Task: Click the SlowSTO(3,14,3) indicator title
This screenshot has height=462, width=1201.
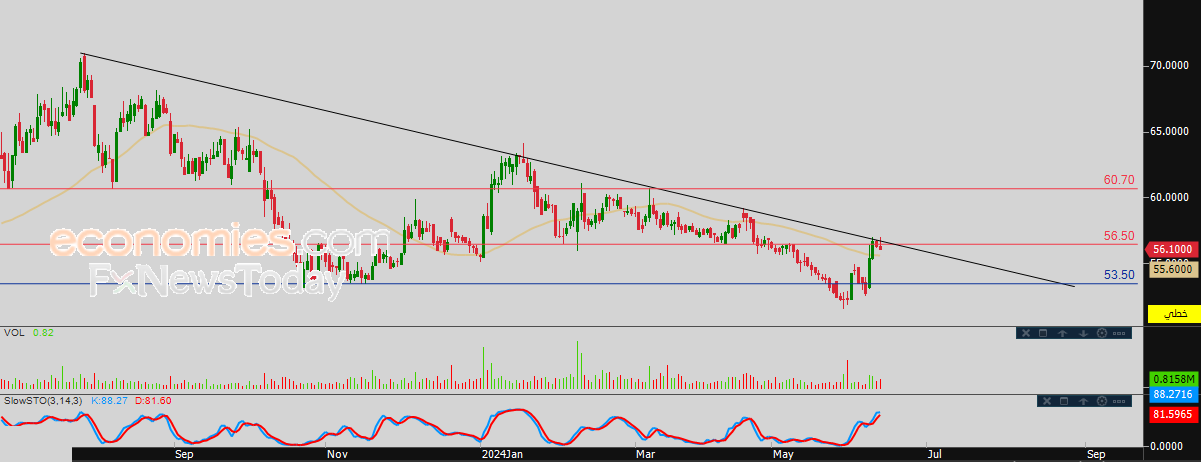Action: [x=44, y=400]
